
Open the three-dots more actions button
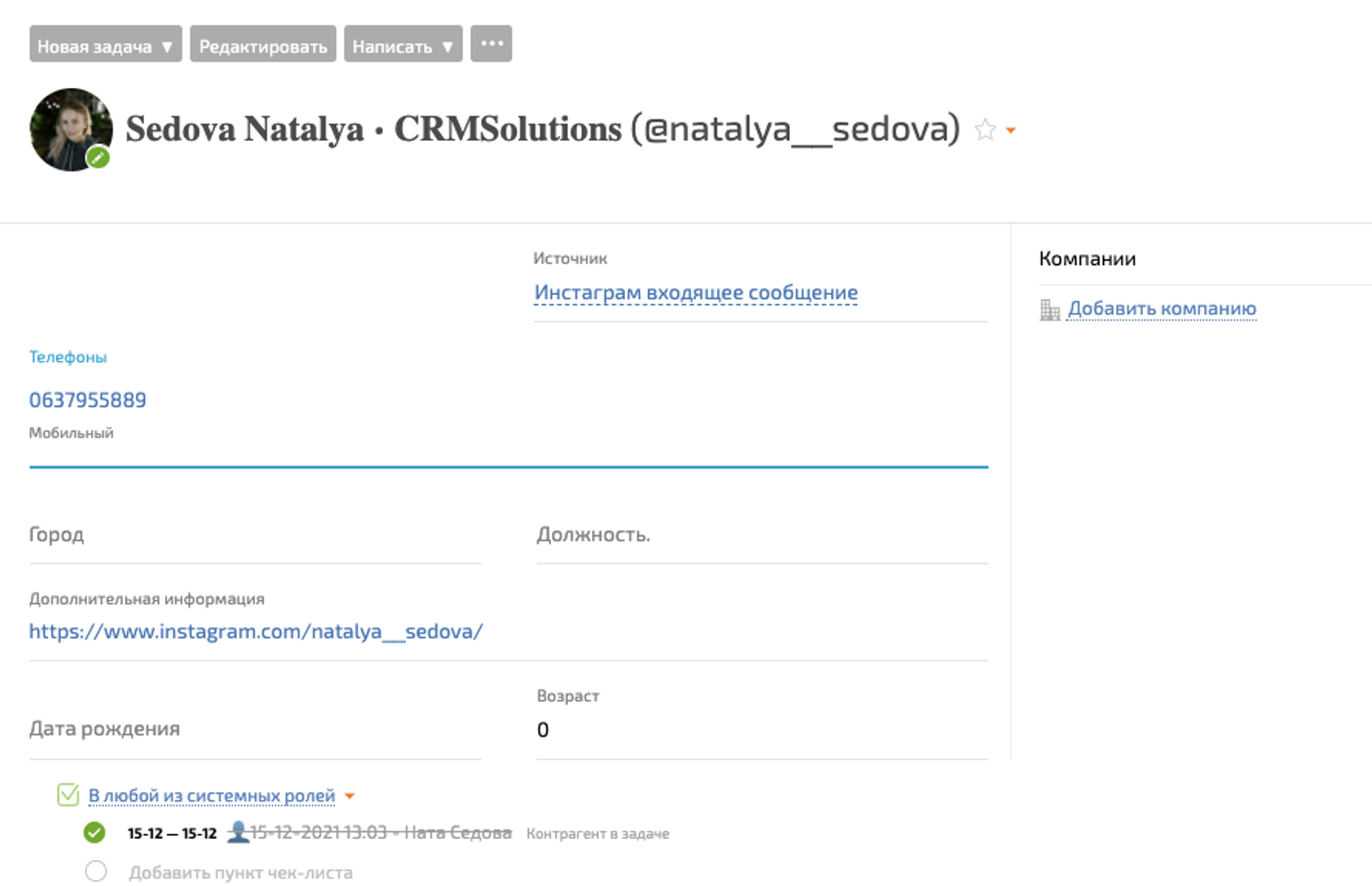coord(491,44)
